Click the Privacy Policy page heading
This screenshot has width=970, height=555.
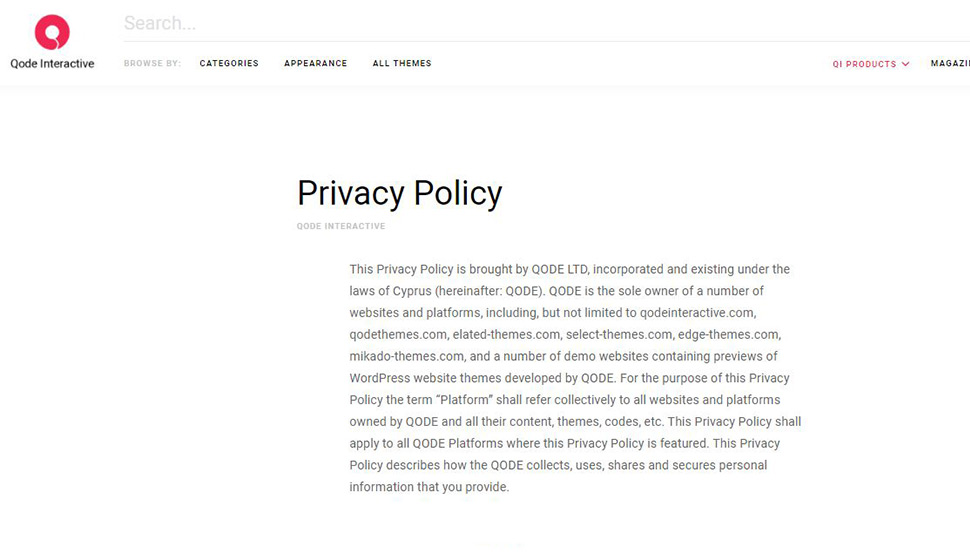pyautogui.click(x=400, y=193)
